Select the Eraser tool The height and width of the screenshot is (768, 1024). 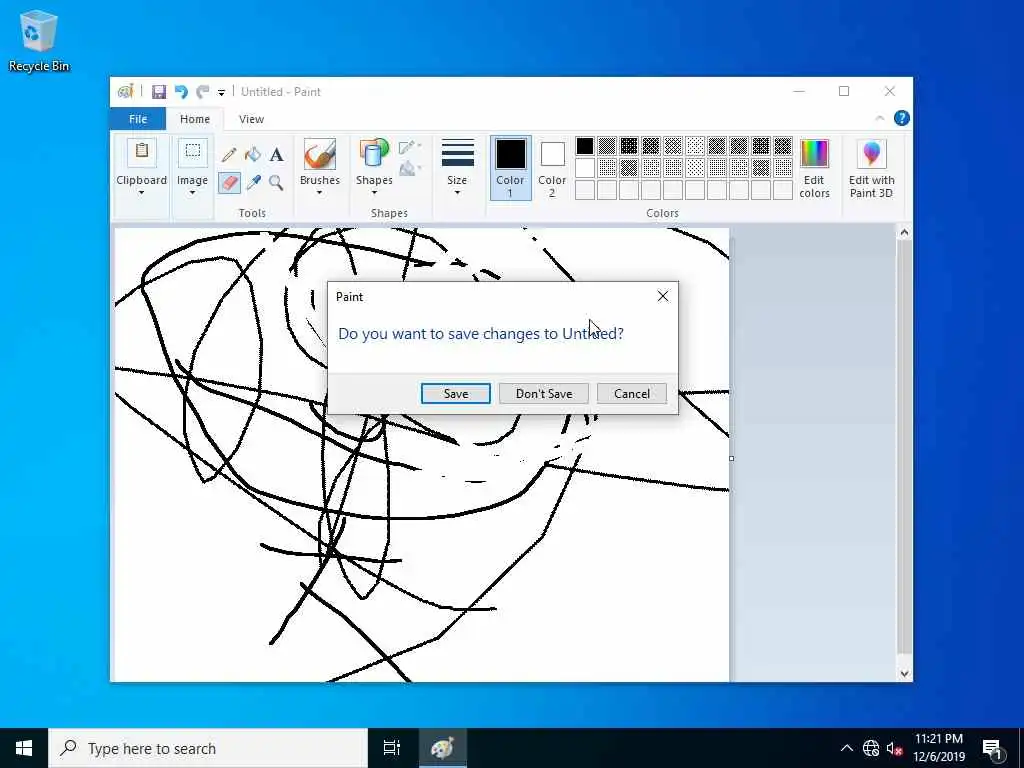click(x=229, y=182)
